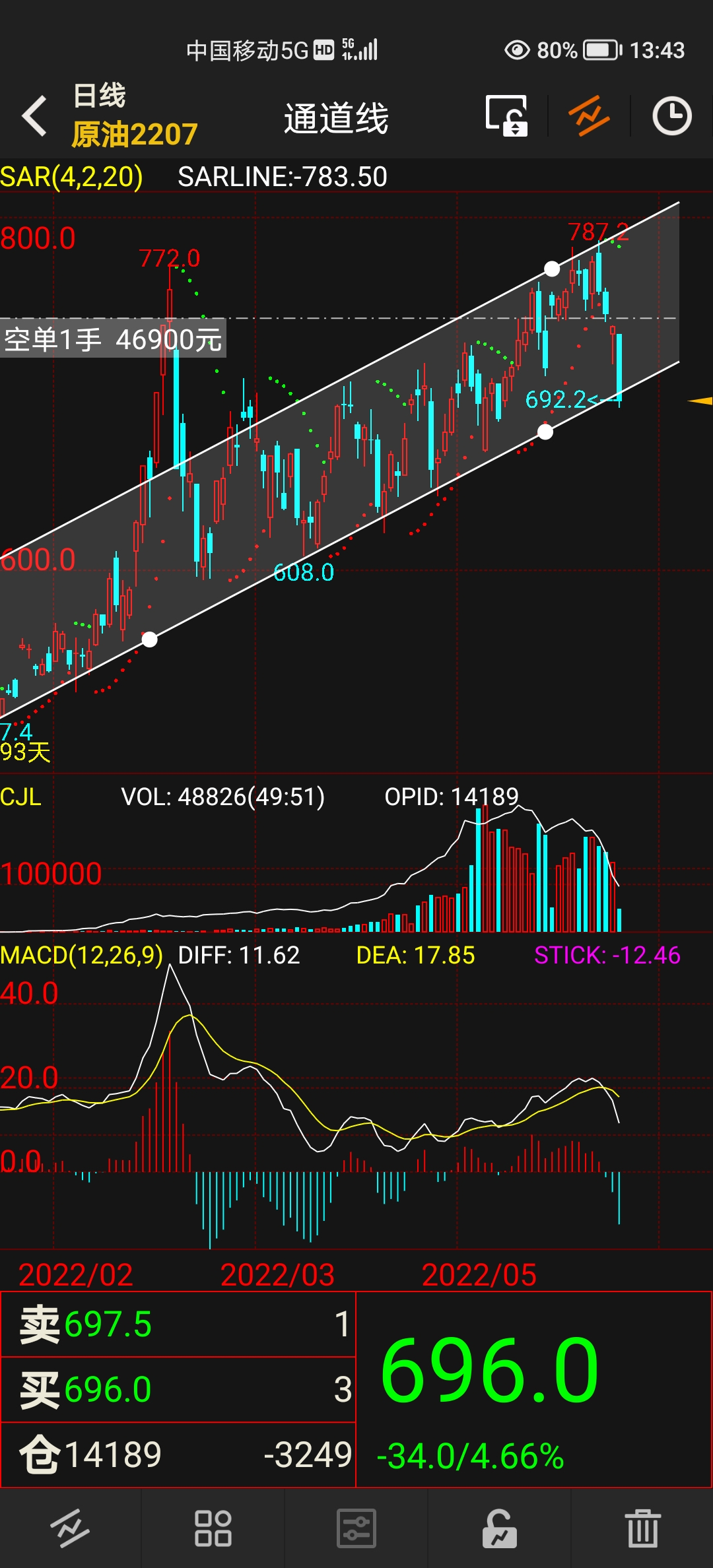Open the clock time period icon
Image resolution: width=713 pixels, height=1568 pixels.
click(x=671, y=116)
